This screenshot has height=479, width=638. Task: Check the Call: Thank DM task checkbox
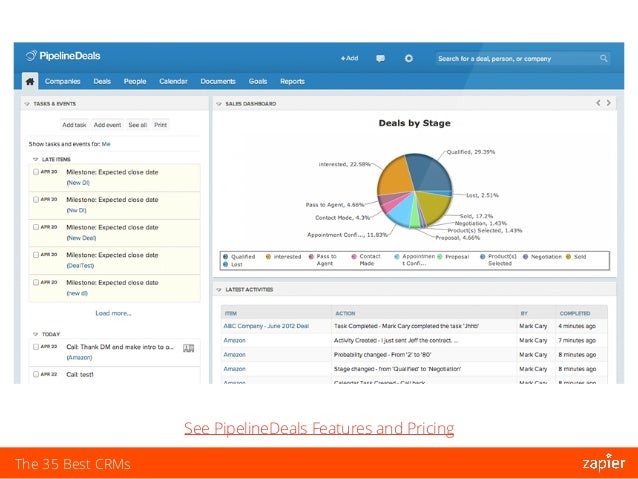click(x=36, y=347)
